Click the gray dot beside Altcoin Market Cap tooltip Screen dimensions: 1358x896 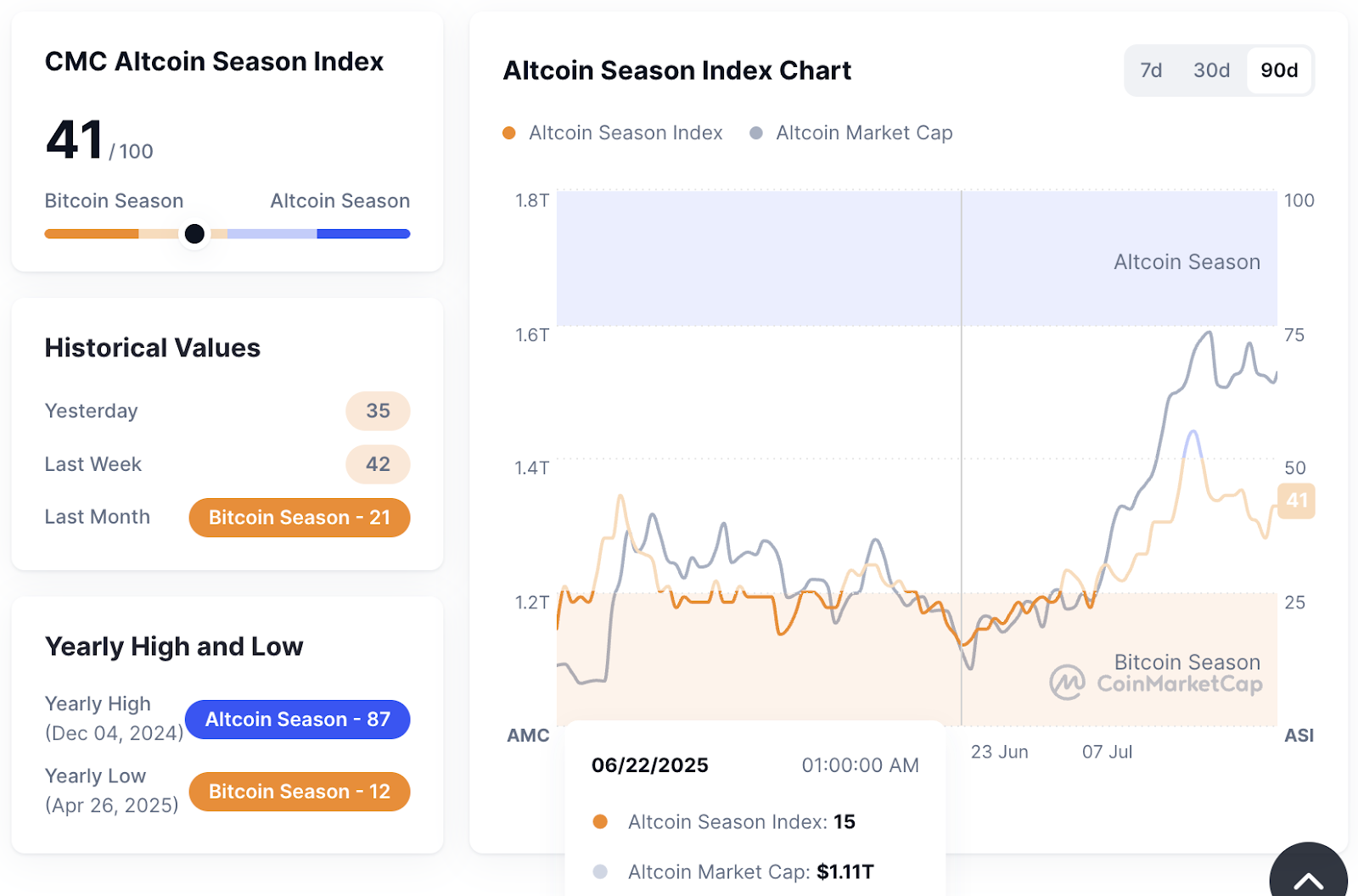(600, 871)
